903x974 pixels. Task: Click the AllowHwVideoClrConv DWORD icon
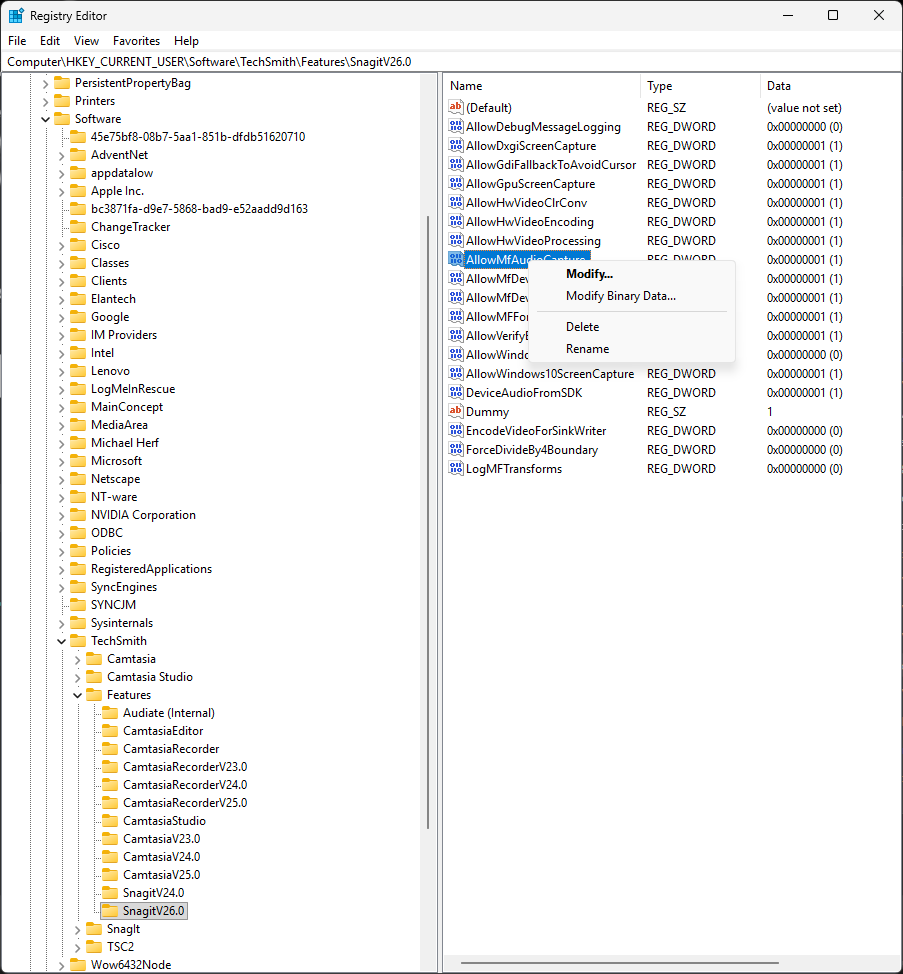(456, 202)
